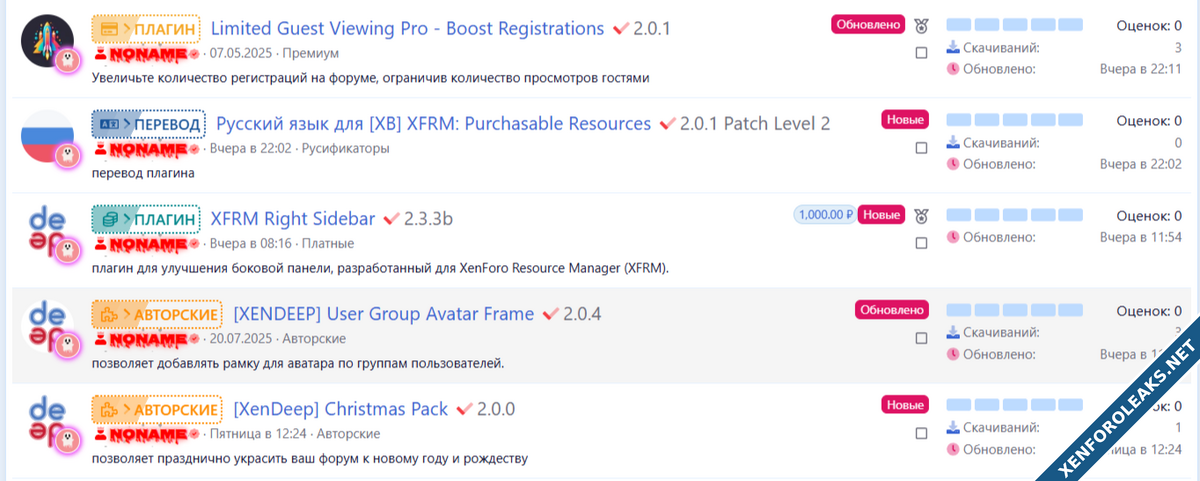This screenshot has width=1200, height=481.
Task: Click the 1,000.00 ₽ price label
Action: (x=825, y=215)
